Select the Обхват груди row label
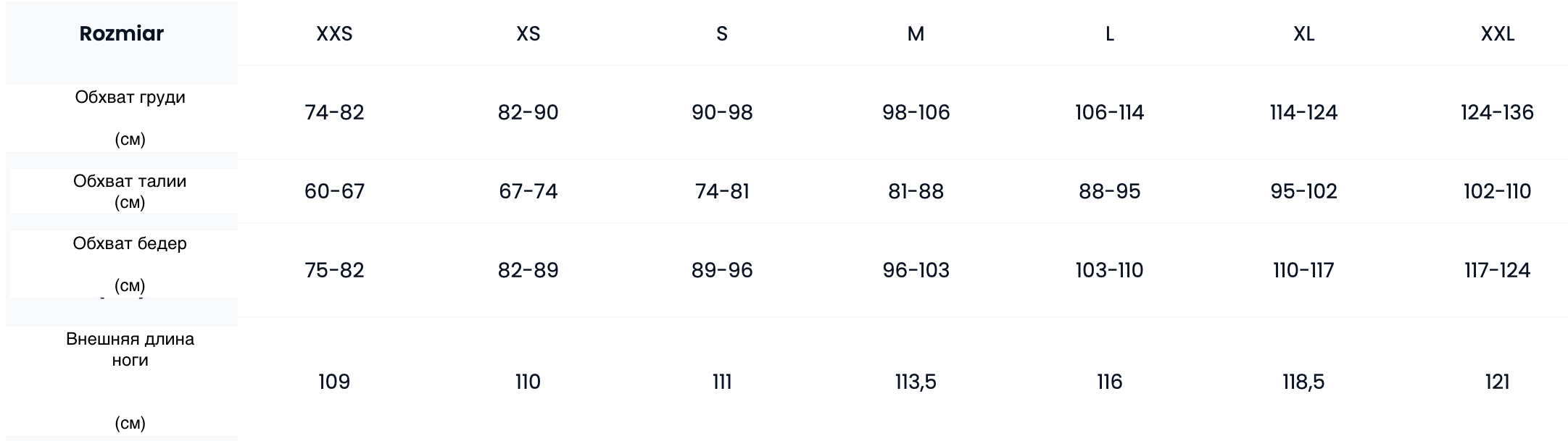 [130, 98]
